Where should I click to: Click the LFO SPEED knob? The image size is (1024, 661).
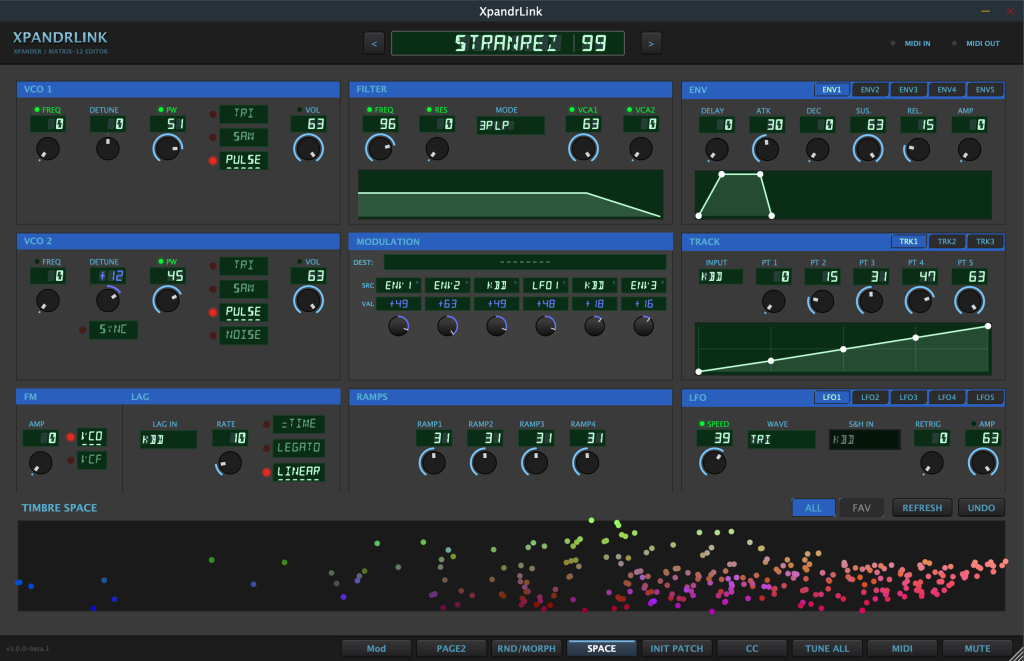tap(712, 462)
